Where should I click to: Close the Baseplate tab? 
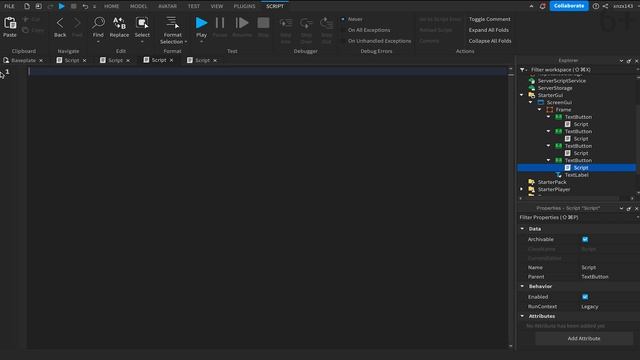pyautogui.click(x=41, y=60)
